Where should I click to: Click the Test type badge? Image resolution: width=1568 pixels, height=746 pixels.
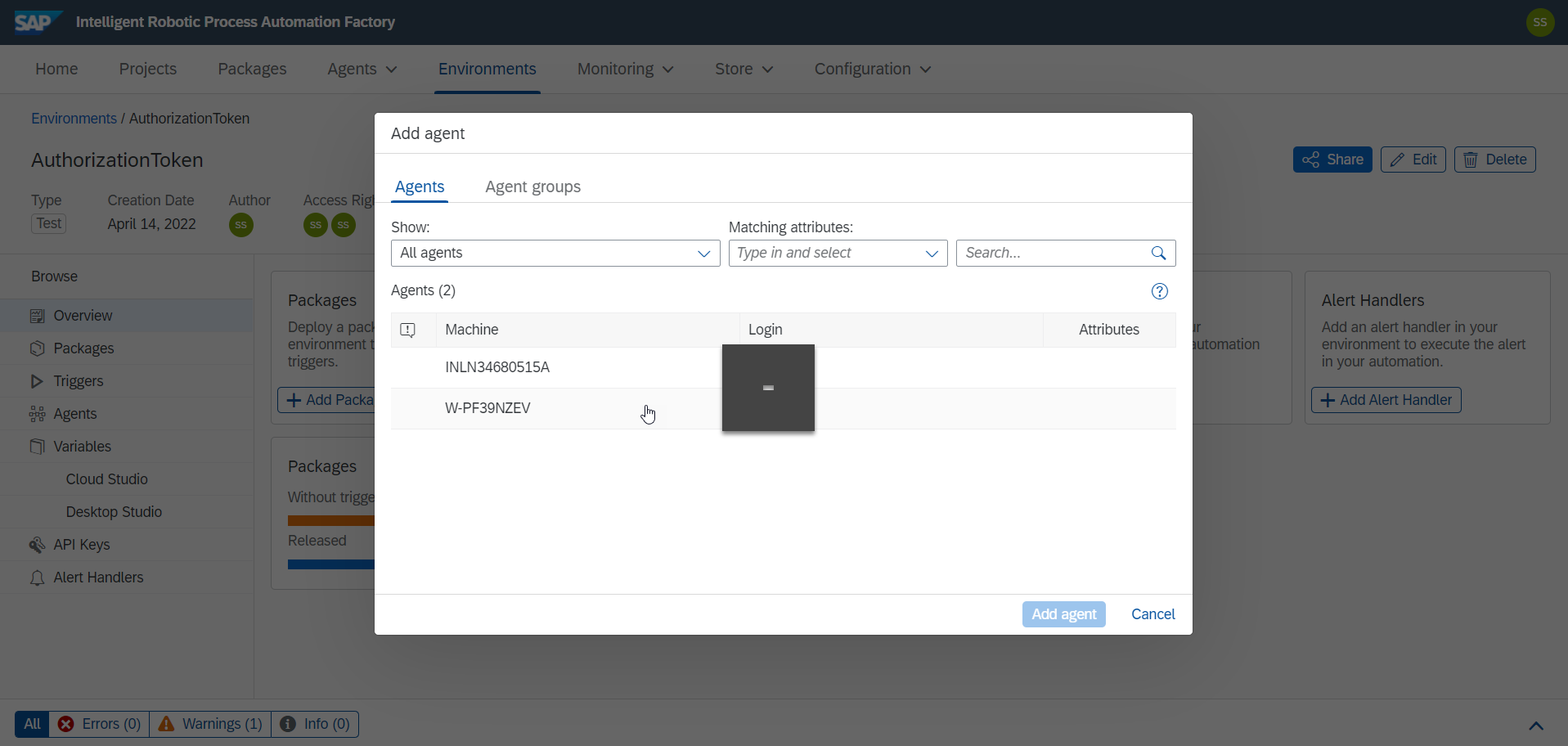49,223
